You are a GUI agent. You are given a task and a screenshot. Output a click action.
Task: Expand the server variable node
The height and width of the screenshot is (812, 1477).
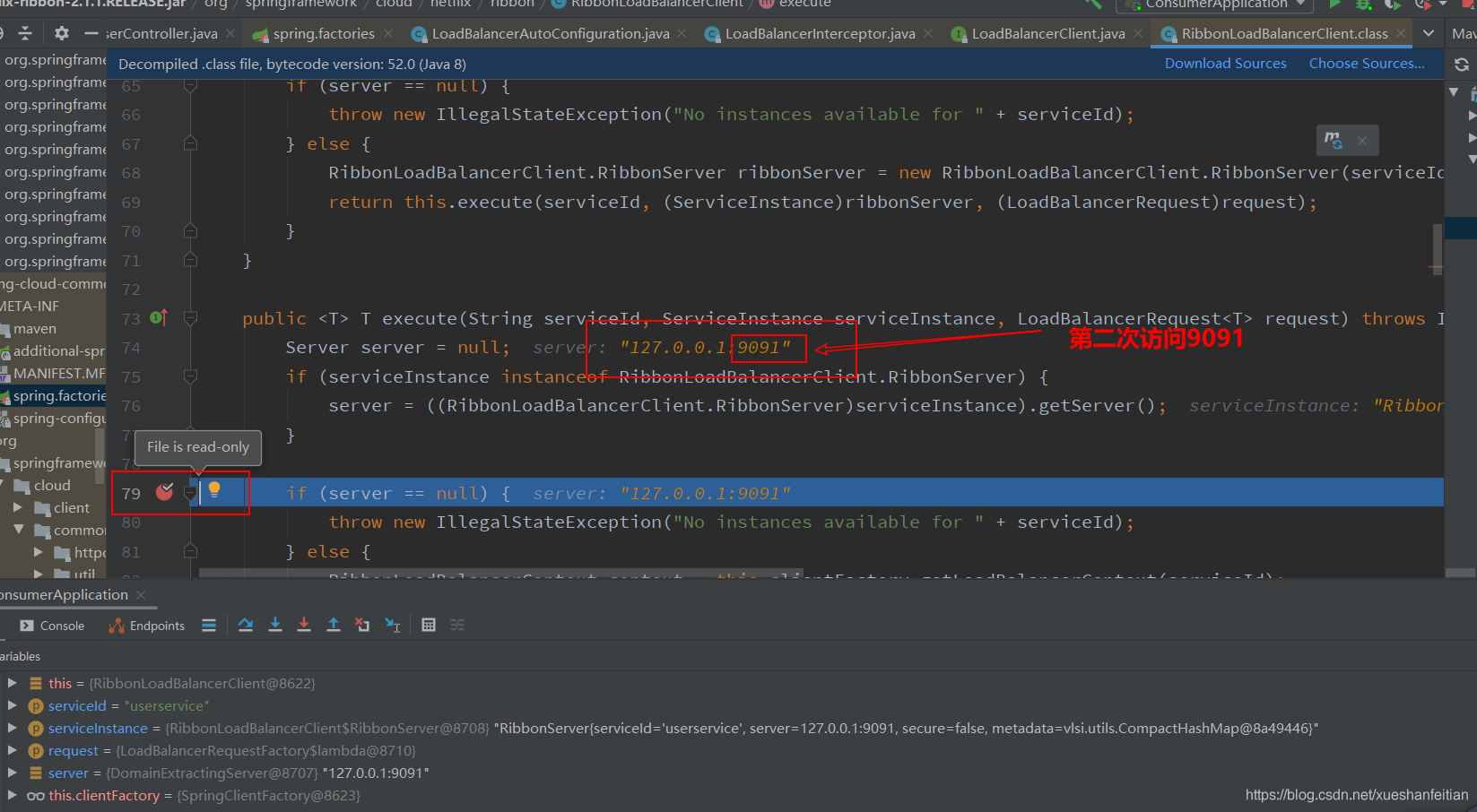12,773
